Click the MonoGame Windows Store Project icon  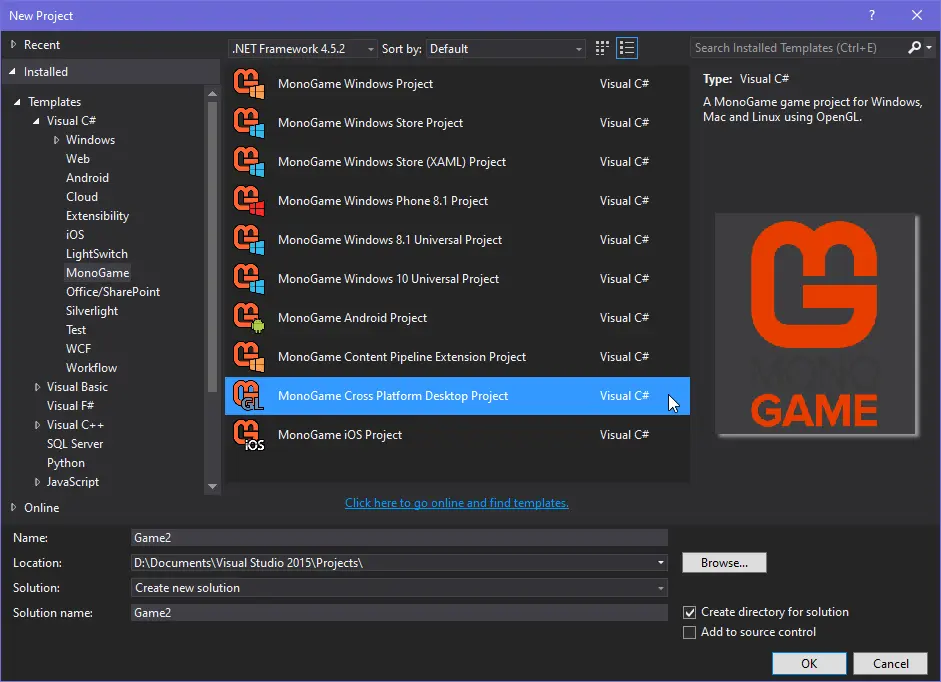pyautogui.click(x=249, y=122)
